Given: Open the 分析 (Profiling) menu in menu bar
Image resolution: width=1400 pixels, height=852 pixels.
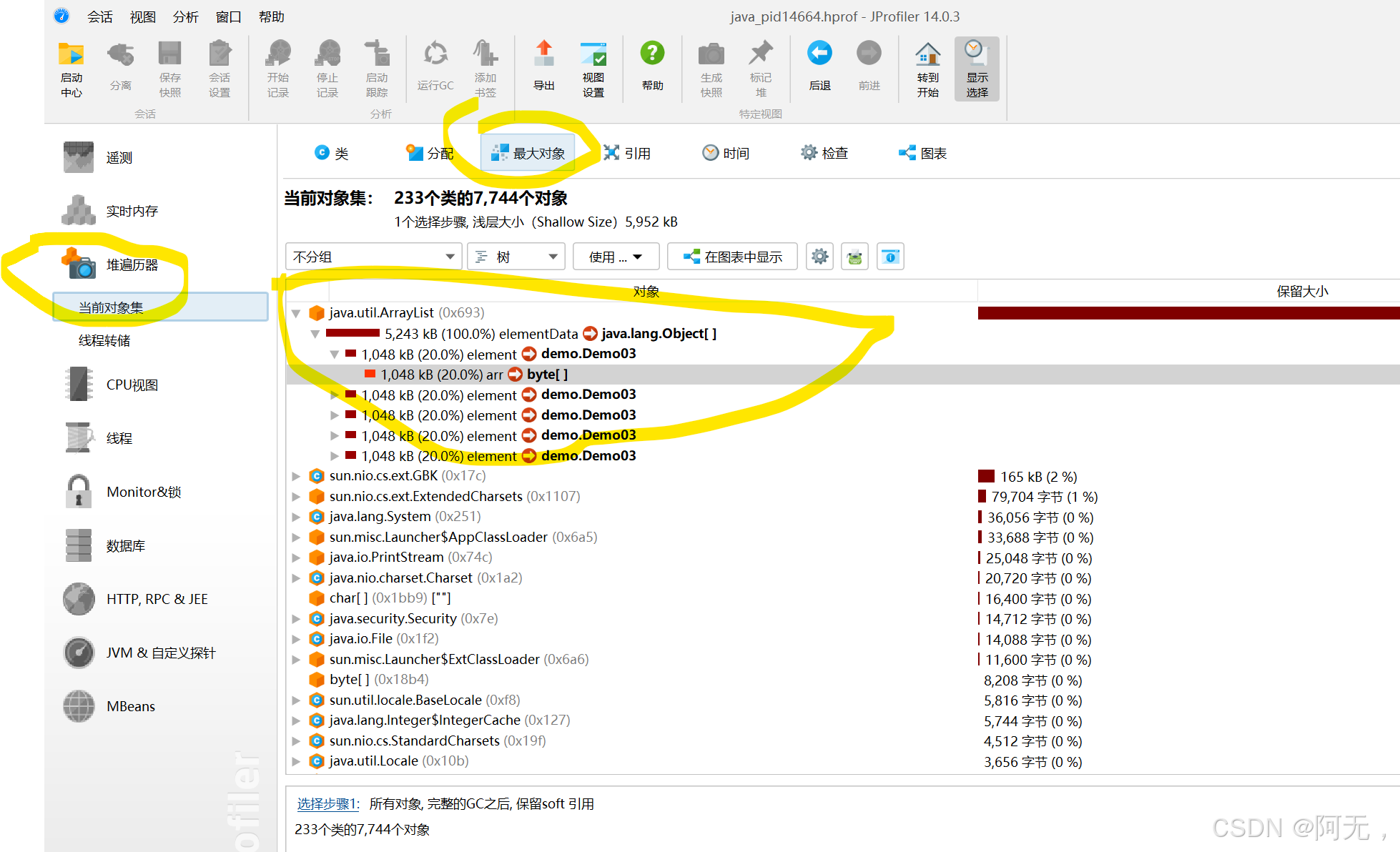Looking at the screenshot, I should [185, 16].
